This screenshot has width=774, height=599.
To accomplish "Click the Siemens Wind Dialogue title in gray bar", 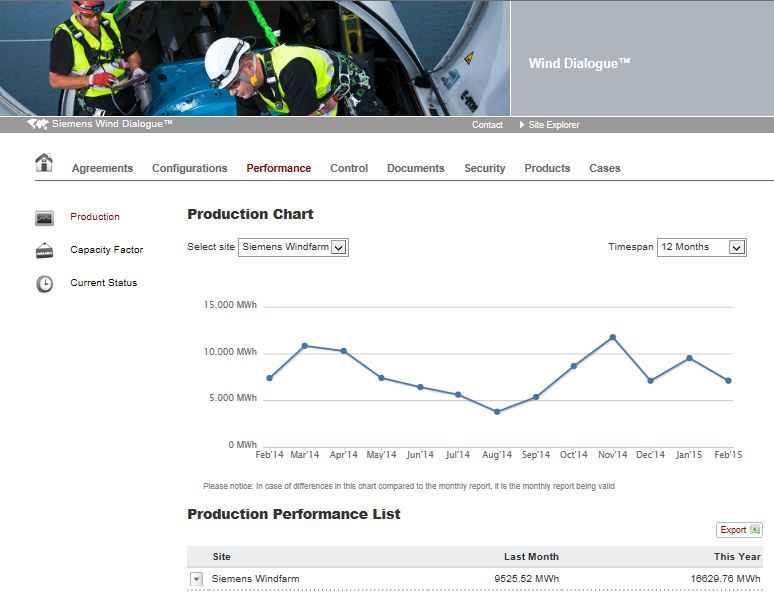I will point(112,124).
